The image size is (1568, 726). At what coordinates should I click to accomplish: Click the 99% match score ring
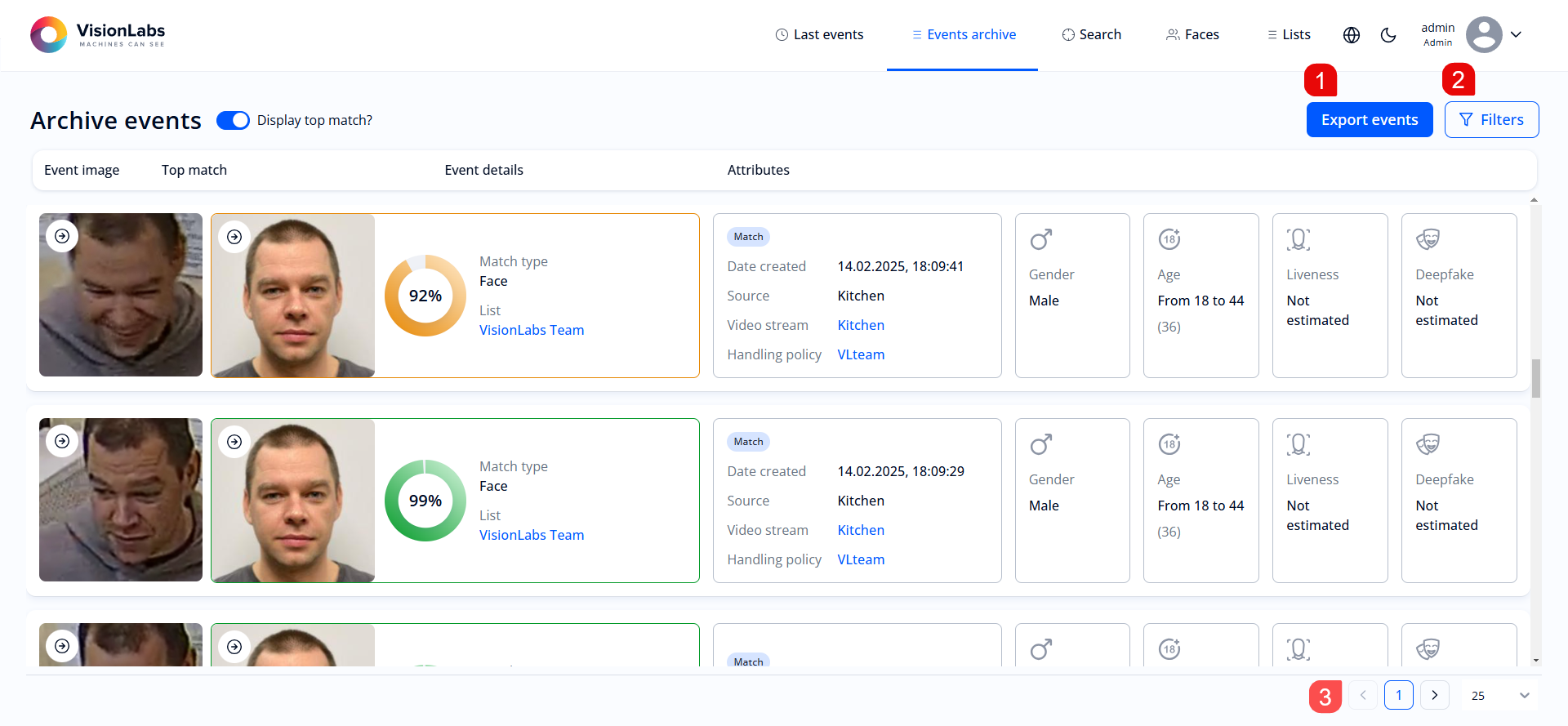[x=425, y=501]
